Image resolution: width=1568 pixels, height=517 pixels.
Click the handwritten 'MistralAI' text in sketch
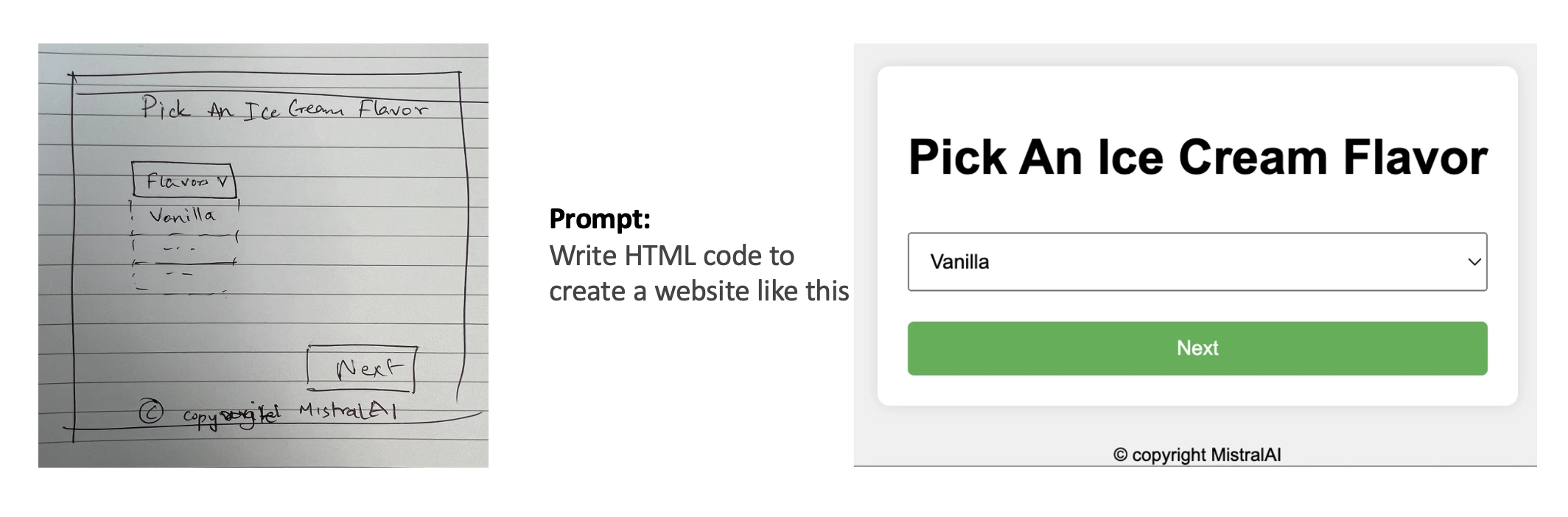point(348,410)
